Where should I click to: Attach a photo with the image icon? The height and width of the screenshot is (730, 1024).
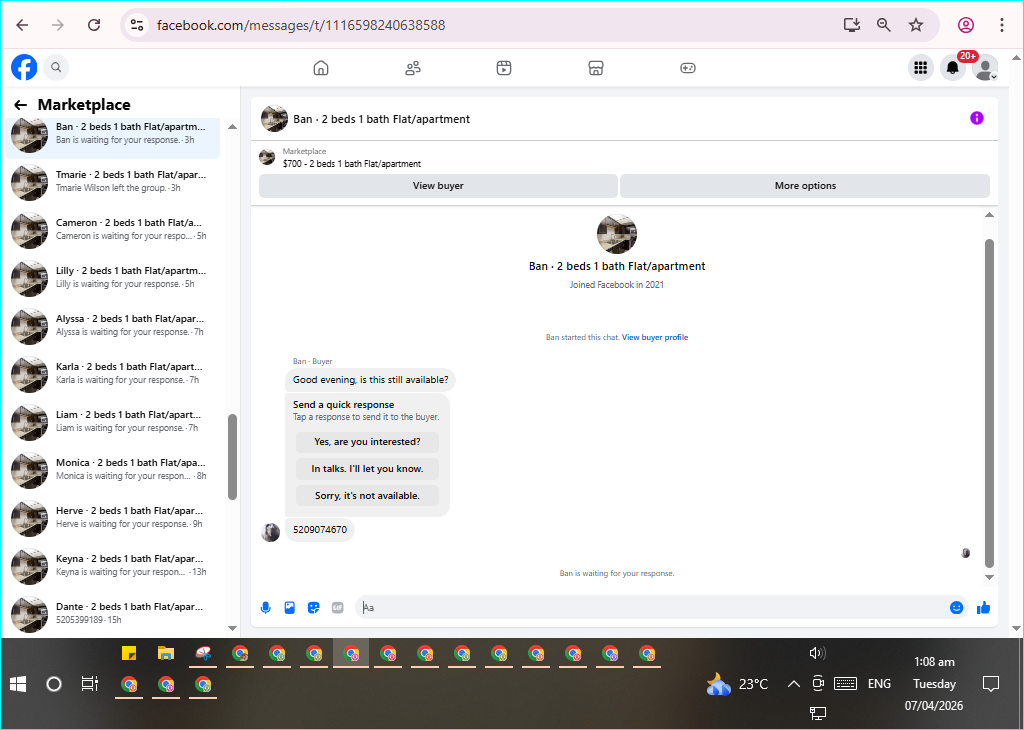289,608
